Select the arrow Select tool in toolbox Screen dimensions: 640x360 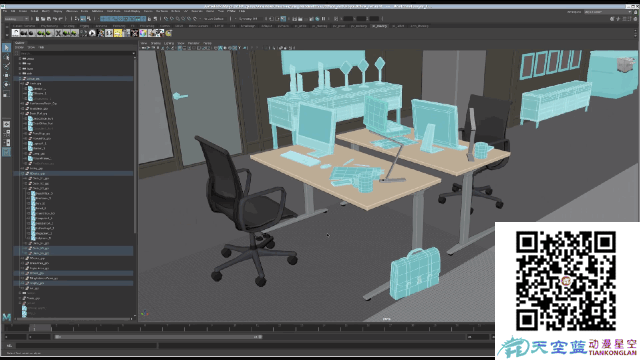coord(6,48)
